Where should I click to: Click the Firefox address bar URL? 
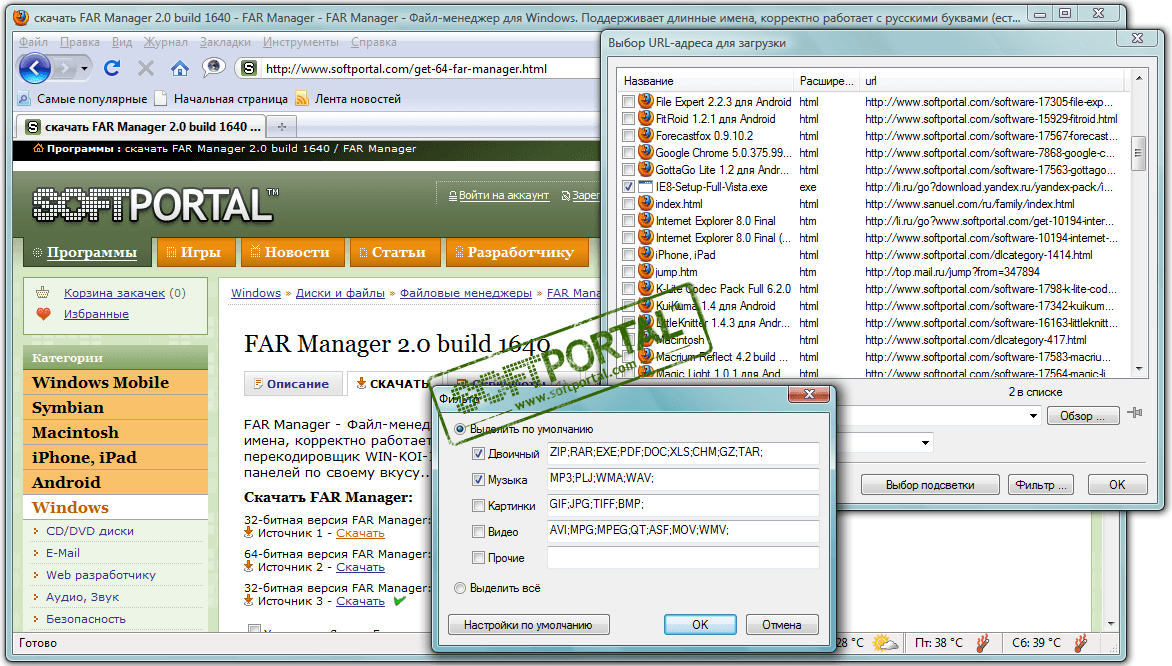point(407,69)
